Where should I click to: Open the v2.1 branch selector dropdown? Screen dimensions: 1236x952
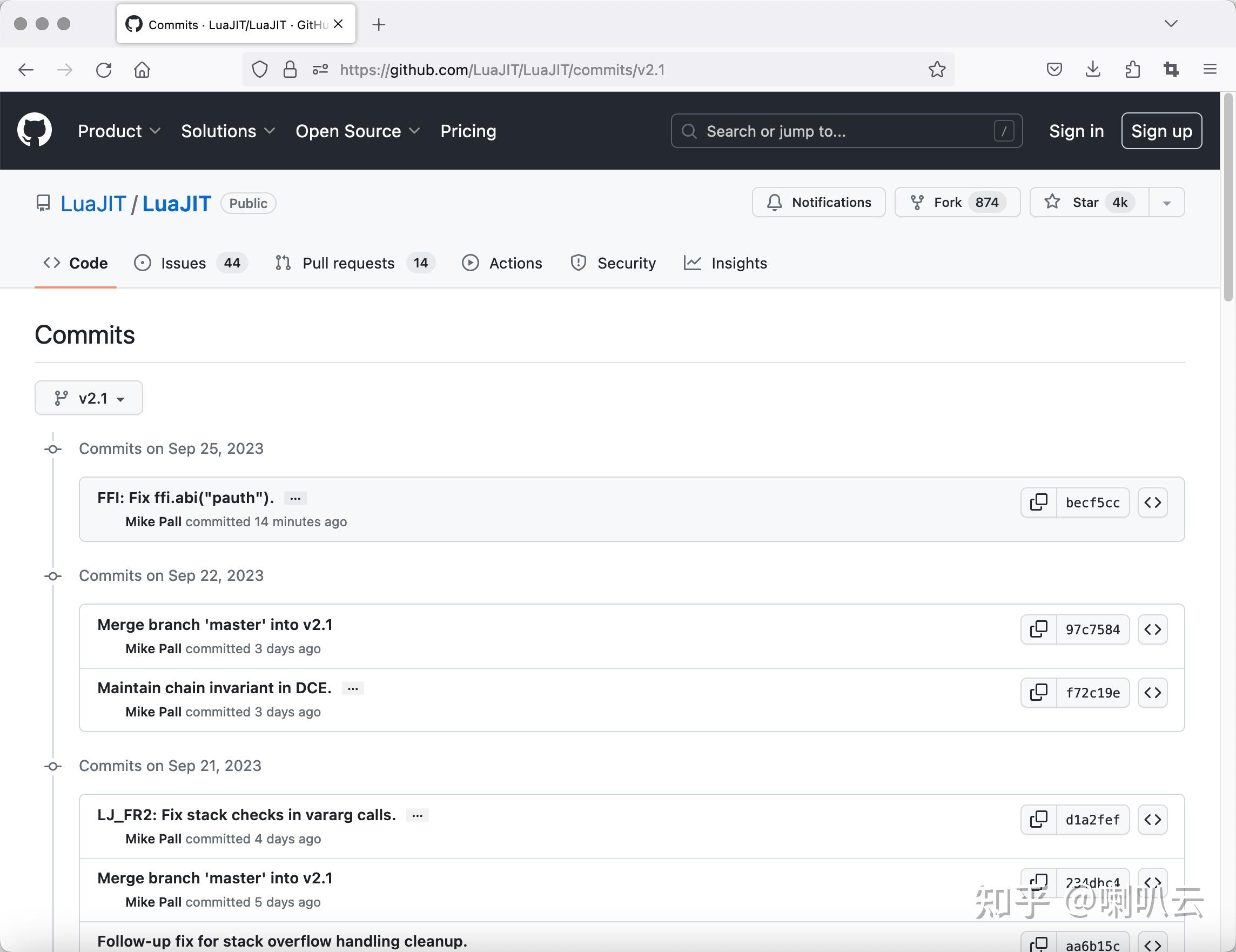pos(89,398)
